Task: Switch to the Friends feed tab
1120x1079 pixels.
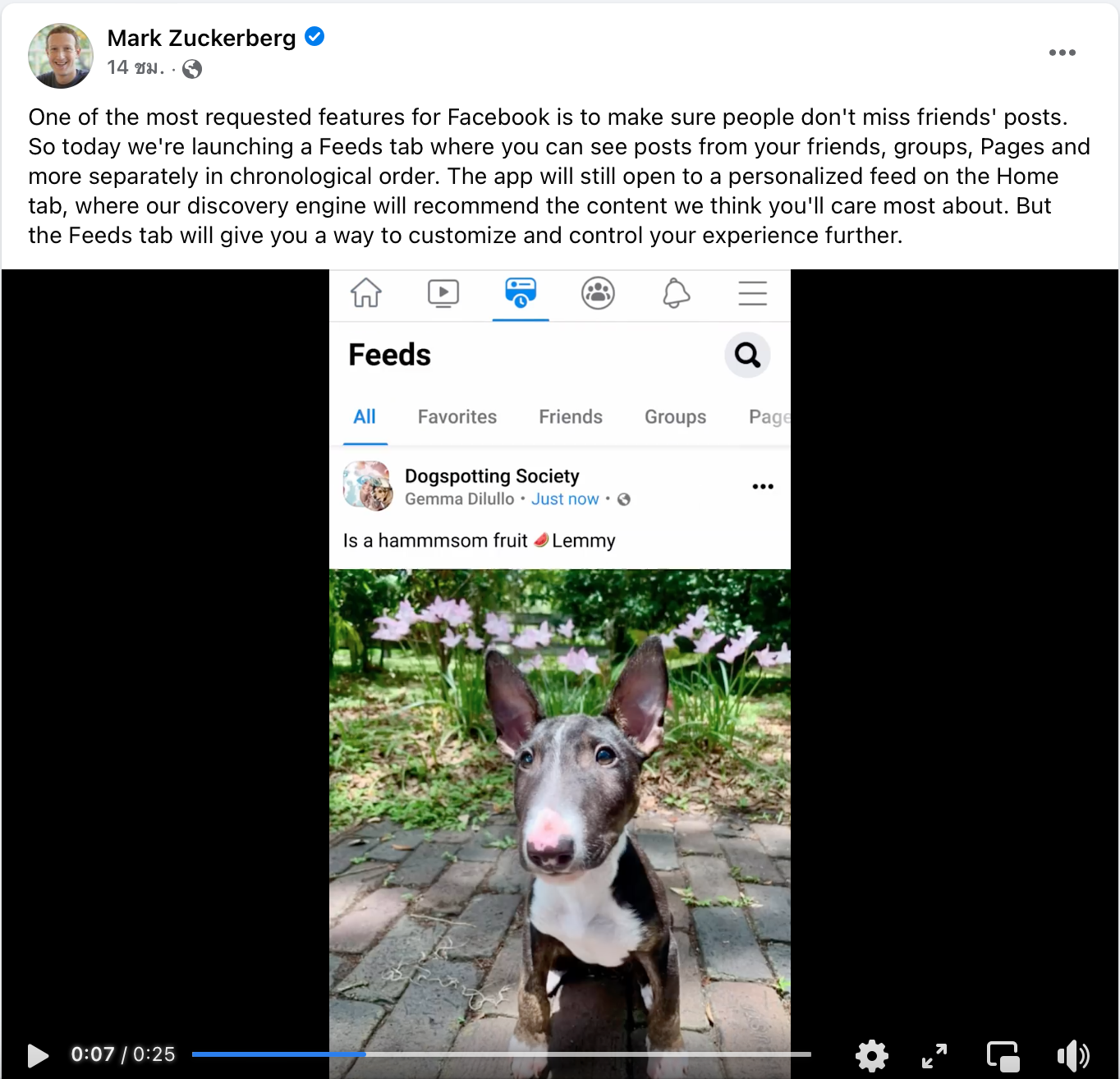Action: [571, 417]
